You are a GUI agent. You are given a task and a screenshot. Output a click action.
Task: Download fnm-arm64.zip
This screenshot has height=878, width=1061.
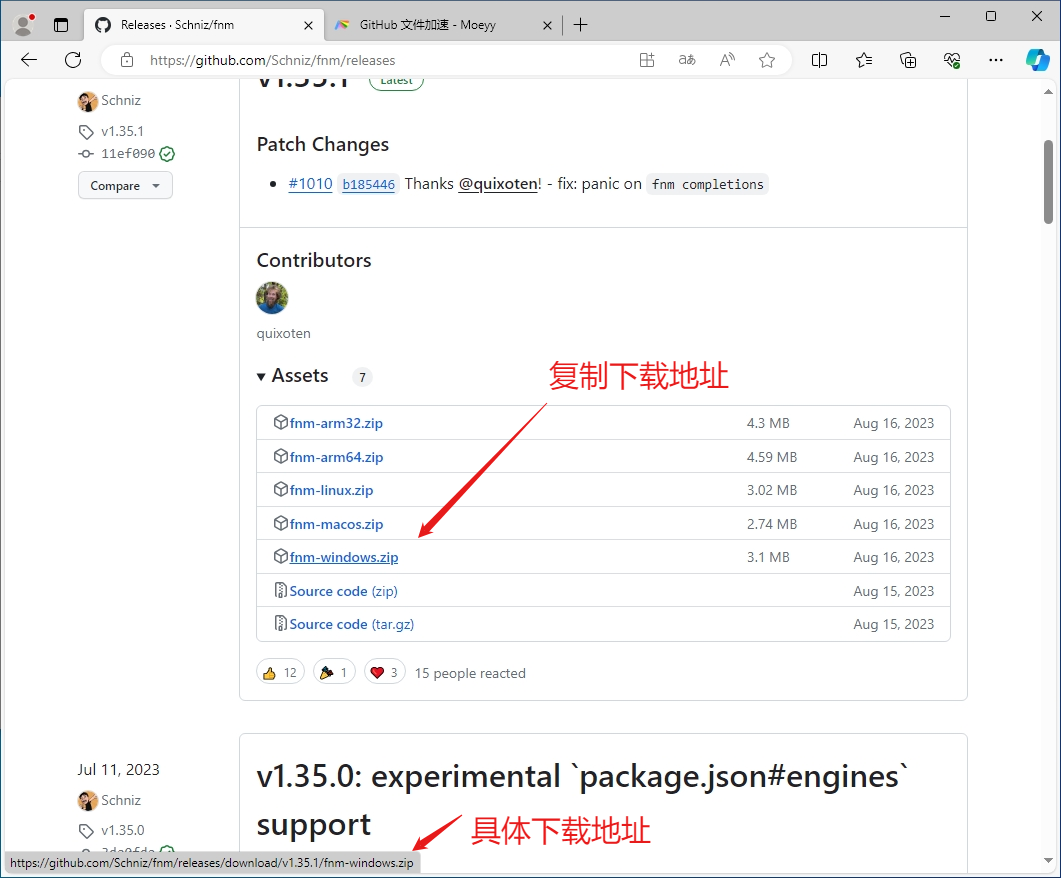[336, 457]
